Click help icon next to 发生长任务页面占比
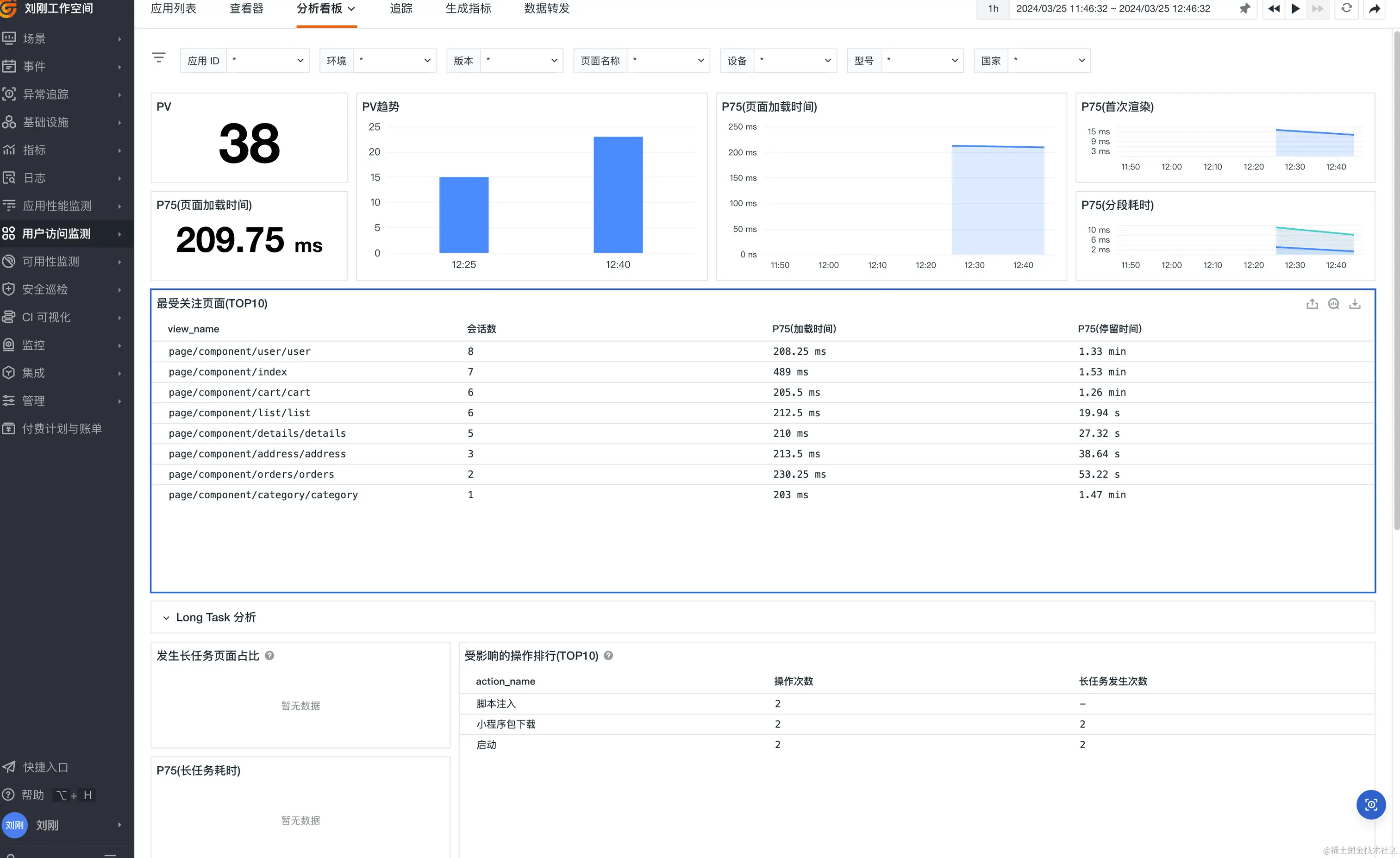Viewport: 1400px width, 858px height. coord(270,656)
